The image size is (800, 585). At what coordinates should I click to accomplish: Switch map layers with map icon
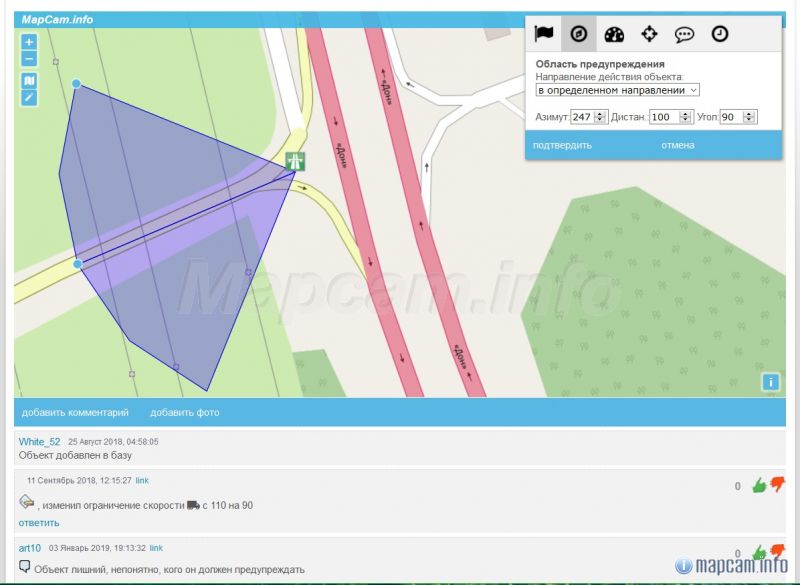pyautogui.click(x=29, y=80)
